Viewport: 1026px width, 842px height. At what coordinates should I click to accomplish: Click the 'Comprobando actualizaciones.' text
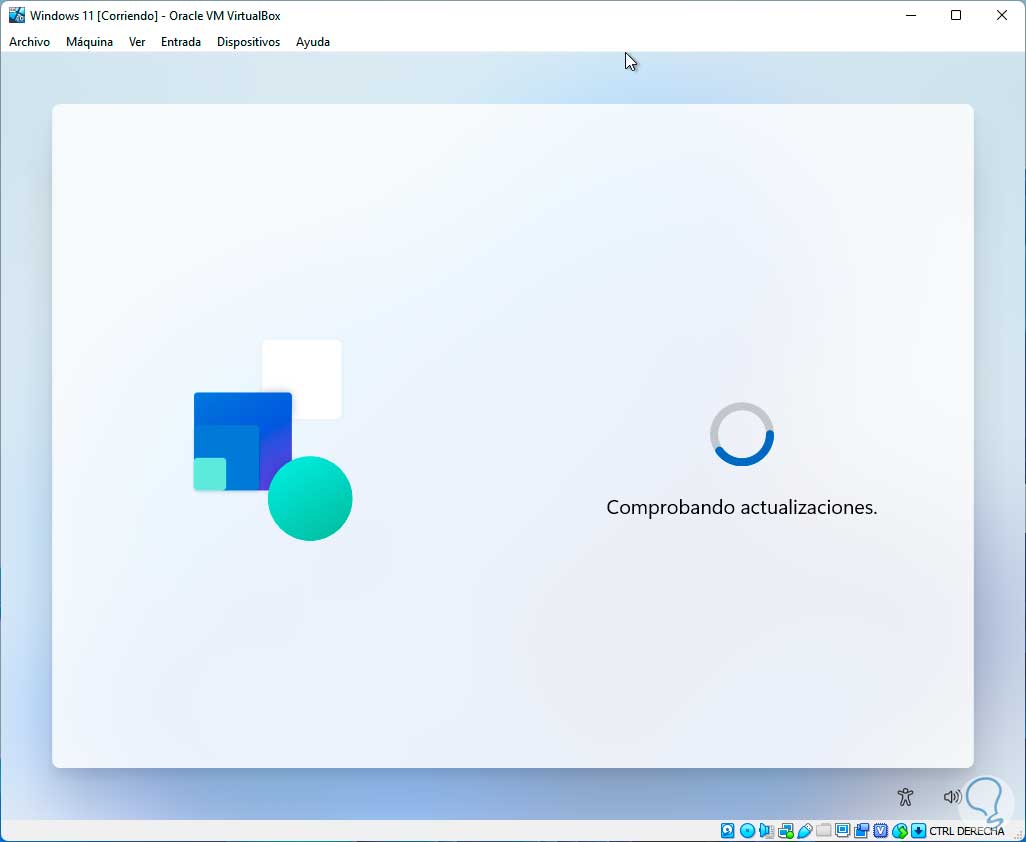[741, 507]
